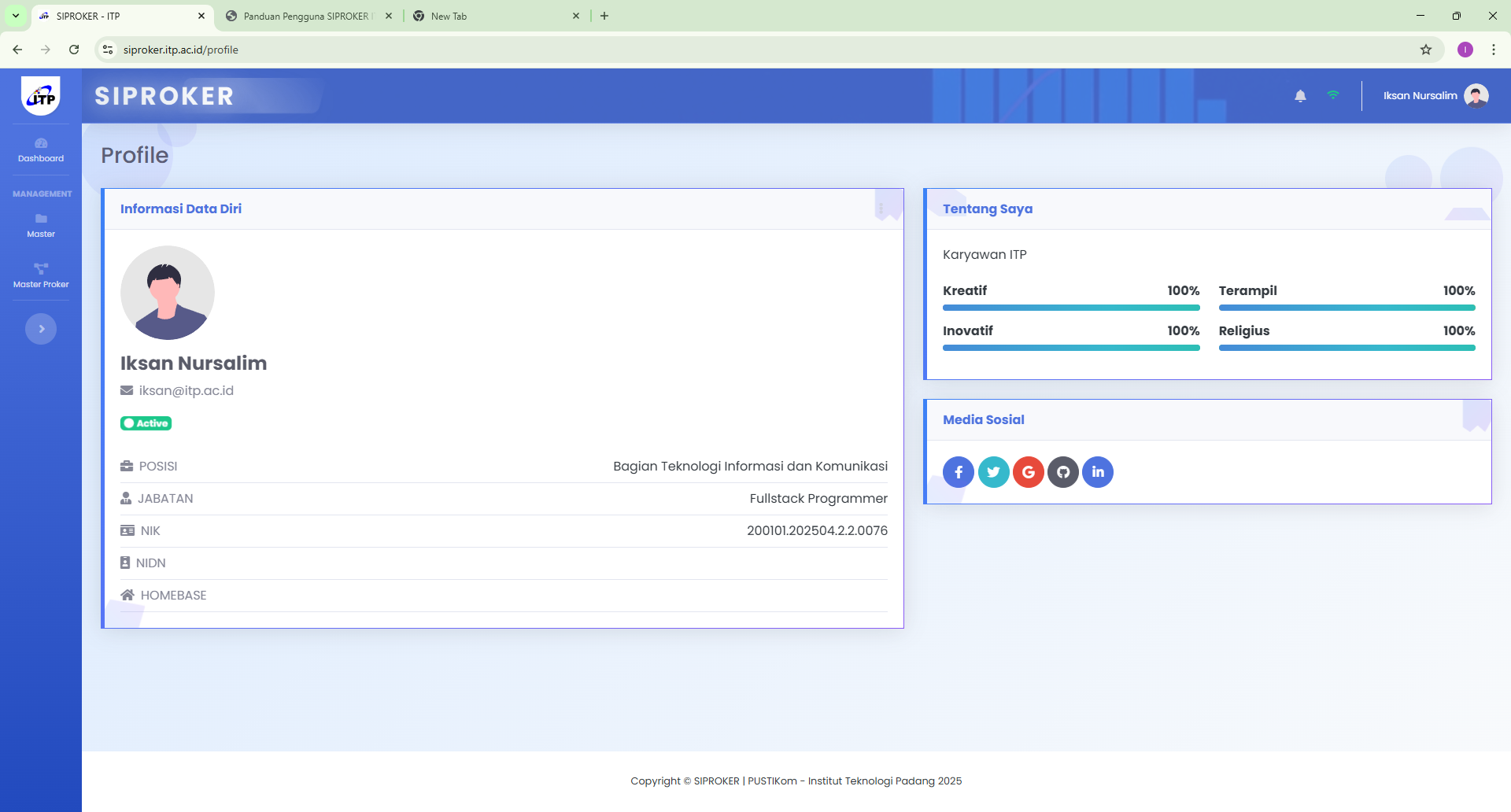This screenshot has width=1511, height=812.
Task: Click the green wifi status icon
Action: tap(1332, 95)
